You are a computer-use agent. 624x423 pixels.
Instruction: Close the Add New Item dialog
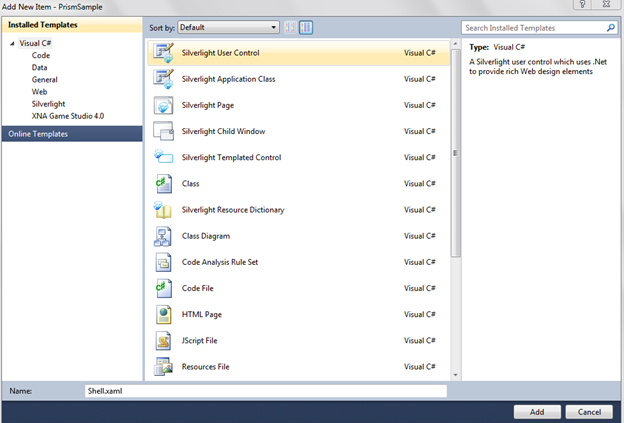pos(606,4)
